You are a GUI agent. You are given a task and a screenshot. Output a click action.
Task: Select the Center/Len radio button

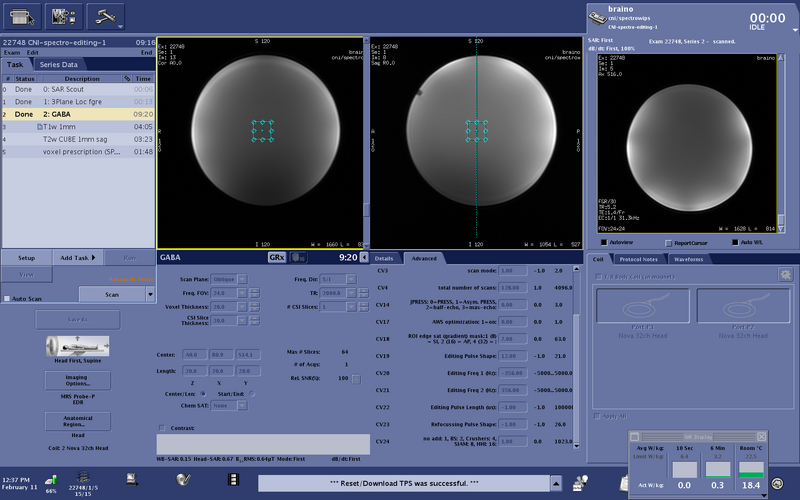(x=203, y=394)
